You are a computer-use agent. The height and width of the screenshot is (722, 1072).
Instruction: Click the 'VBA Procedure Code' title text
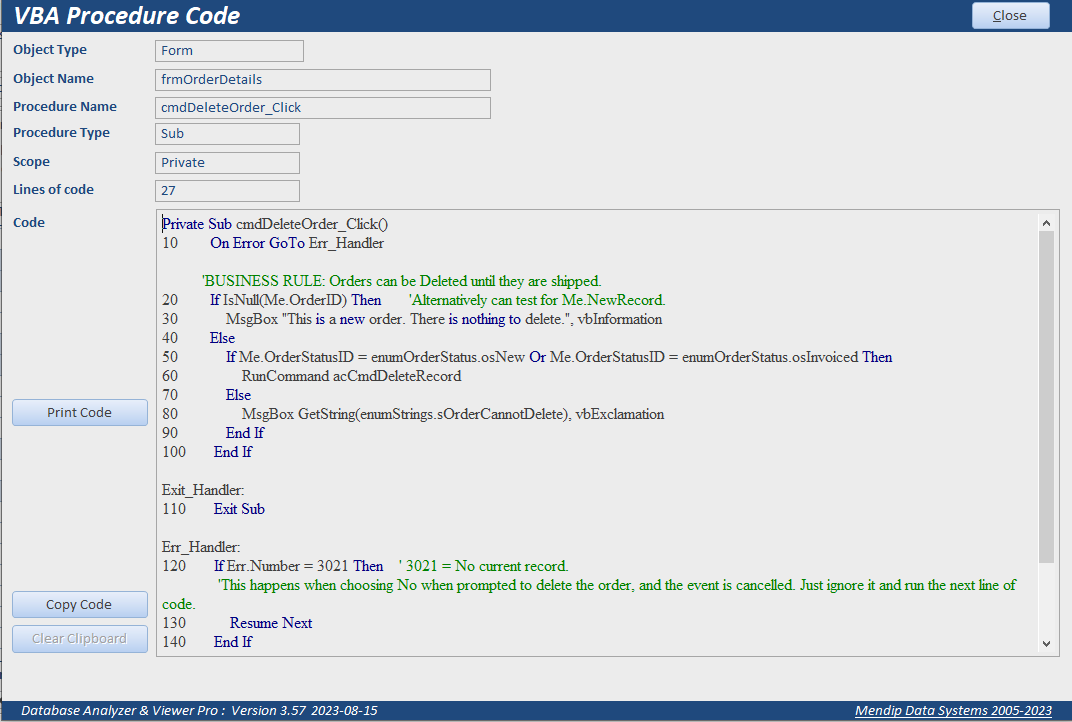point(126,16)
